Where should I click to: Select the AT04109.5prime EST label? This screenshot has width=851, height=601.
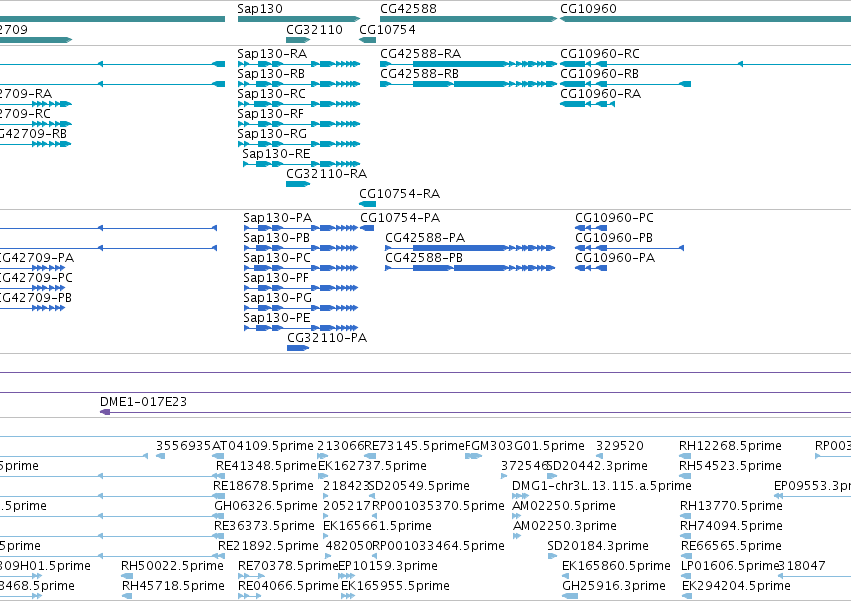tap(263, 446)
